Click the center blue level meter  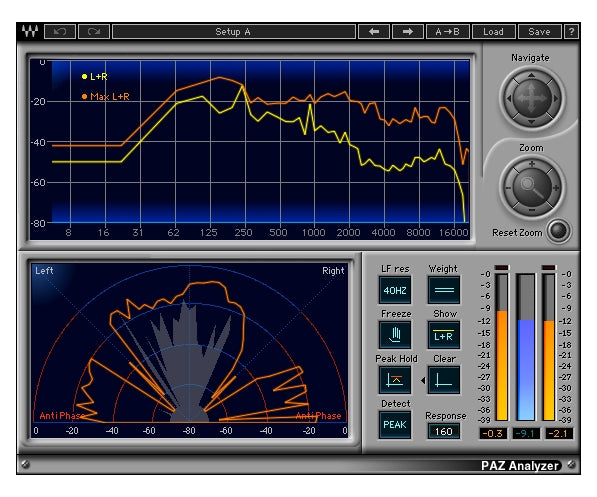click(x=526, y=347)
